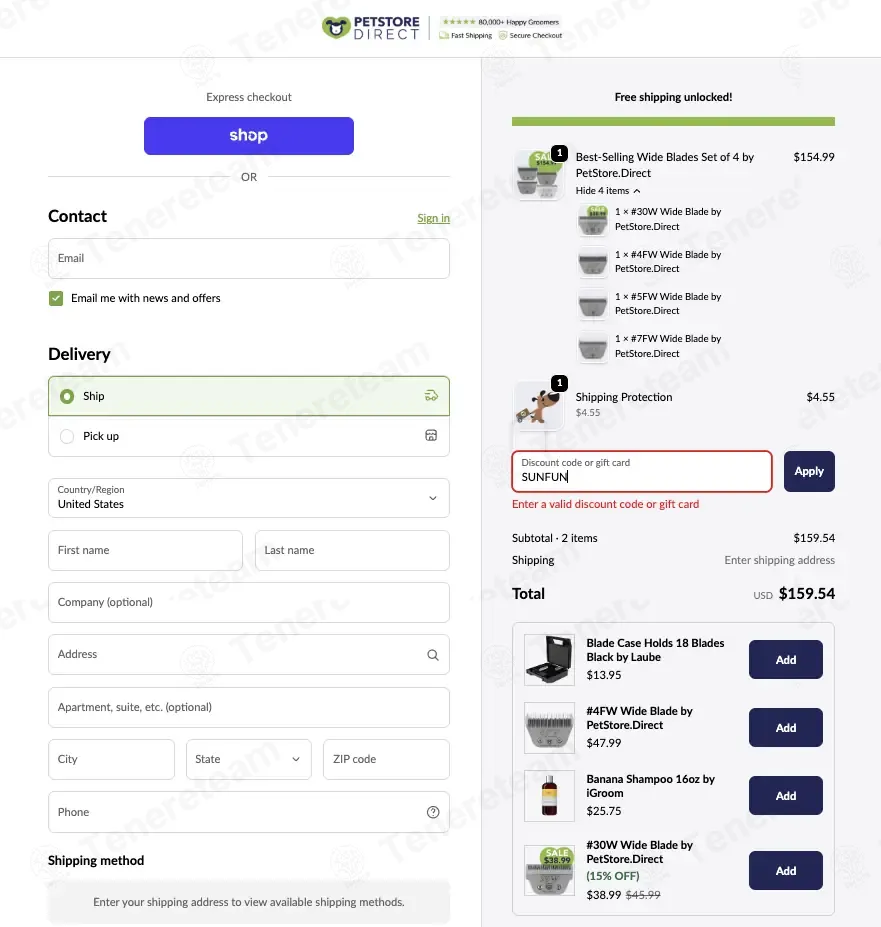
Task: Click the phone field help icon
Action: [x=433, y=812]
